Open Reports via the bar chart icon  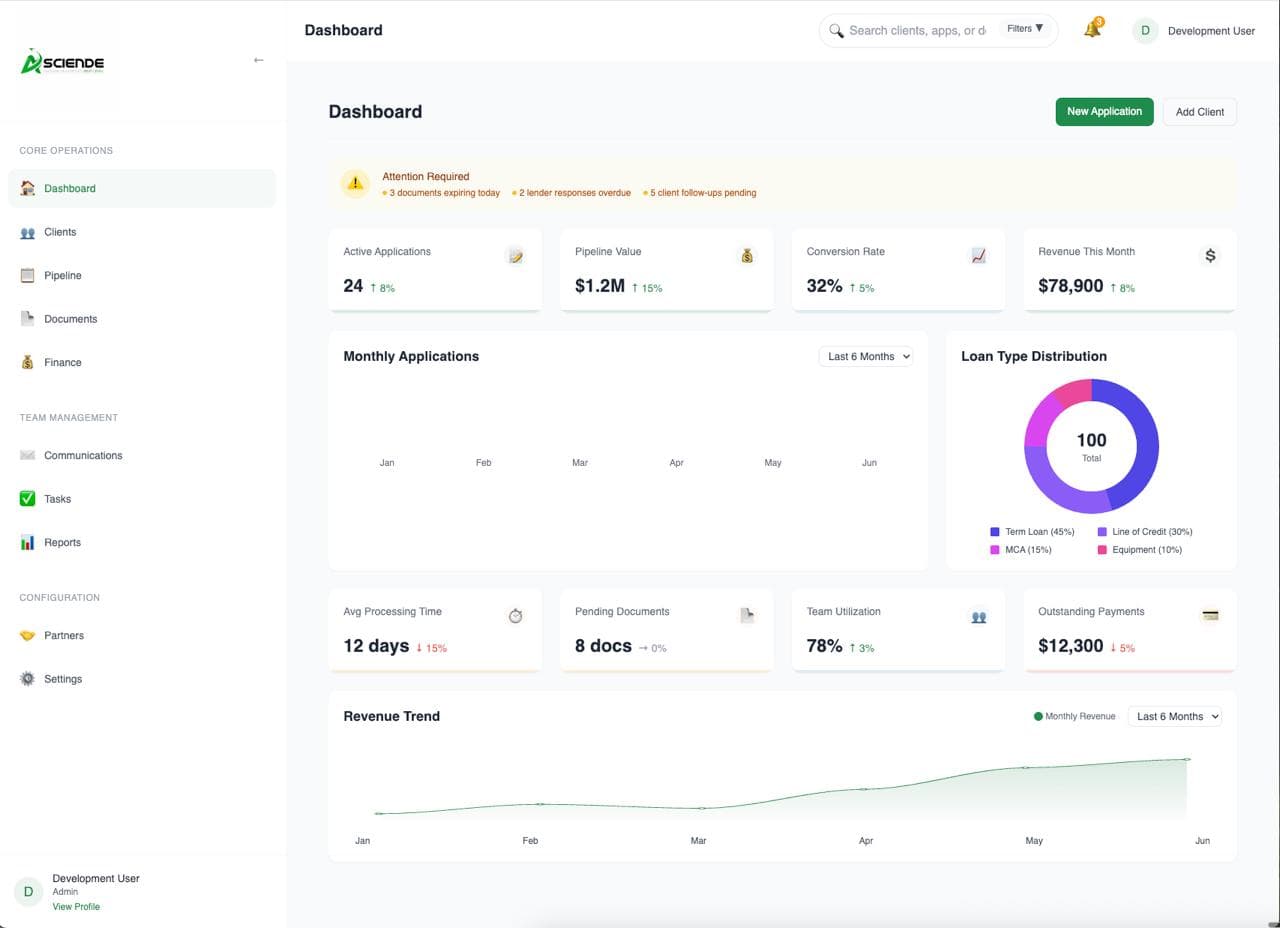point(27,542)
